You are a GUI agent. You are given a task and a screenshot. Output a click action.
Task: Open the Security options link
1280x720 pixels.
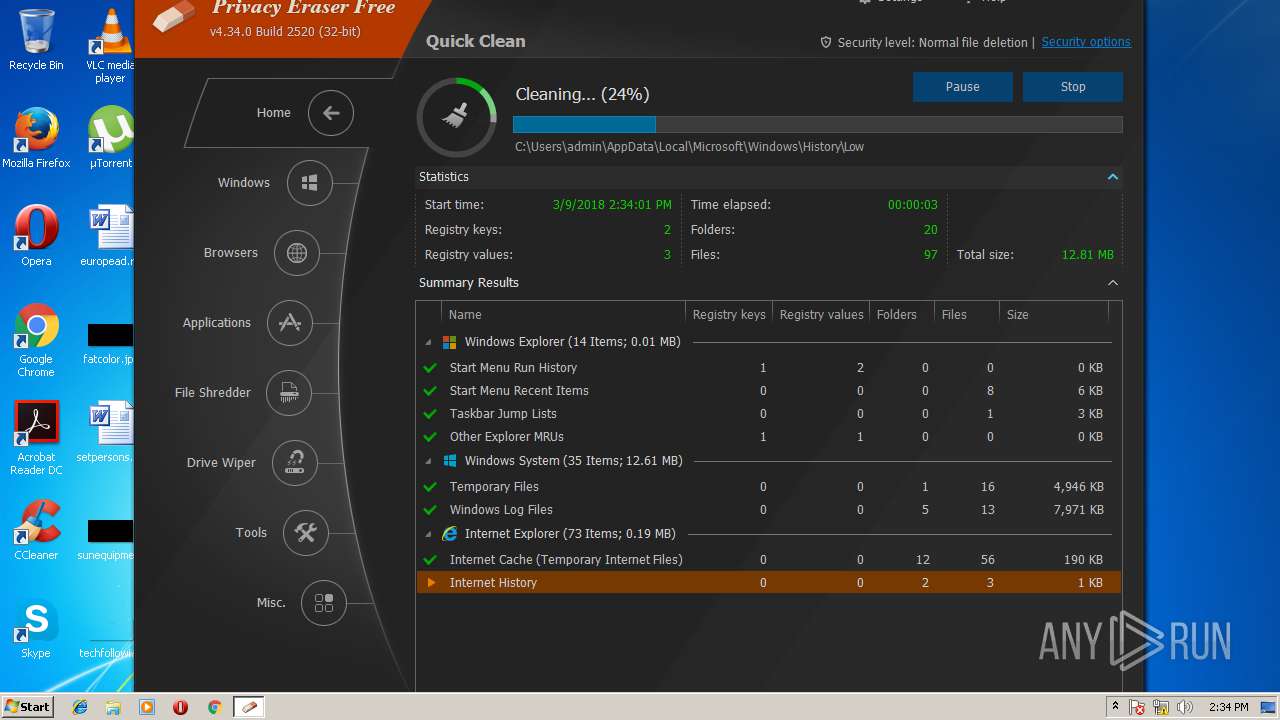1086,42
